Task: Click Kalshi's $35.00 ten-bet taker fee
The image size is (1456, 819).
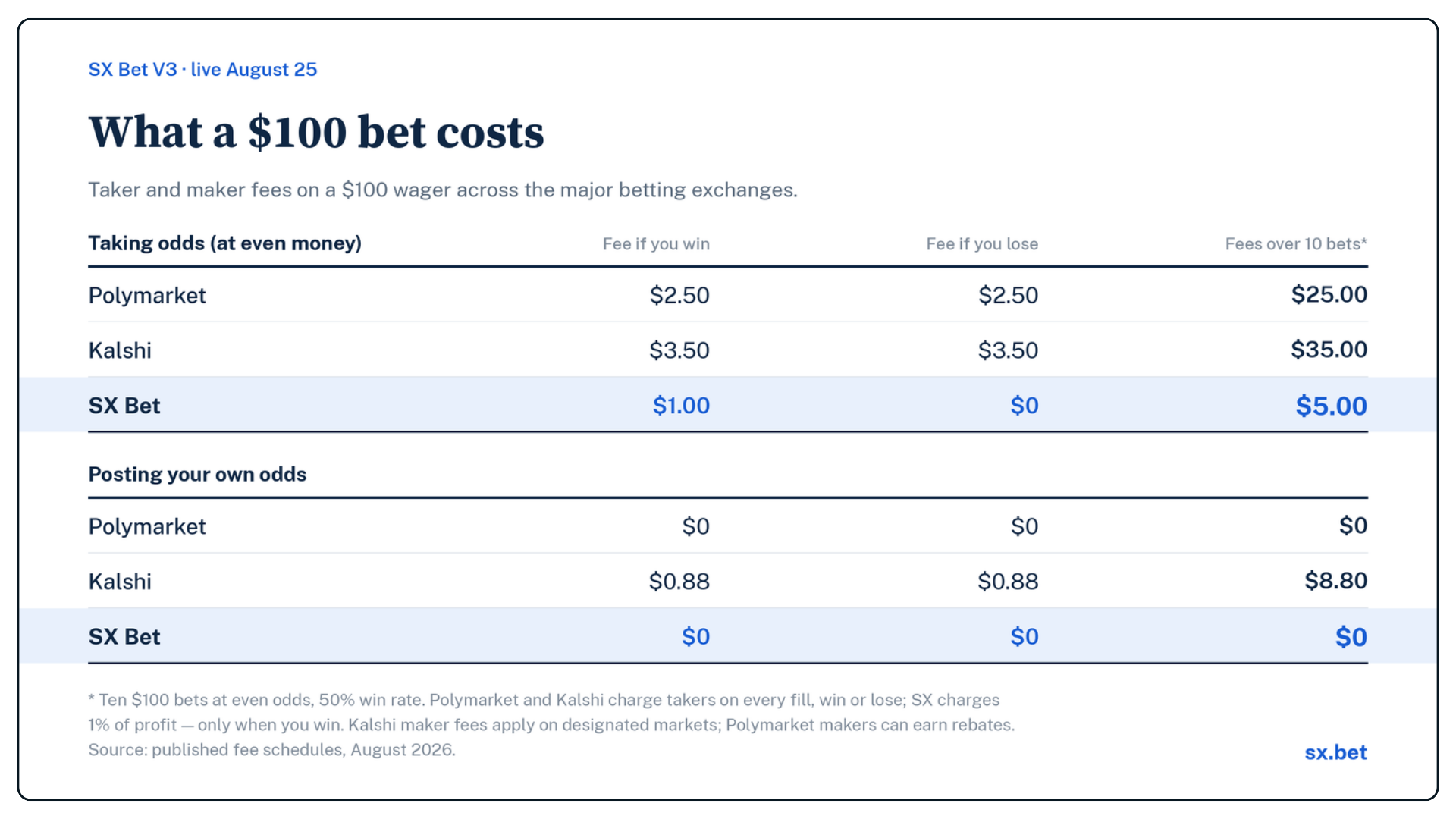Action: point(1329,350)
